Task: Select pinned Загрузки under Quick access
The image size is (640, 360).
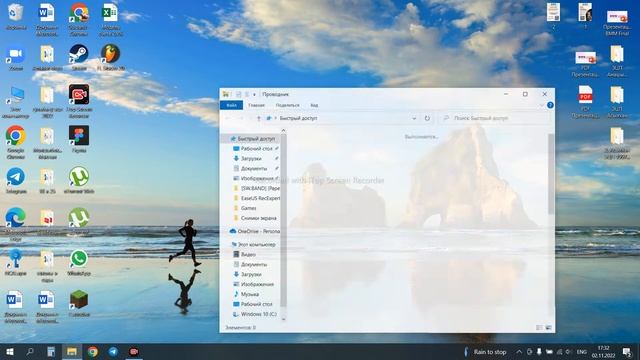Action: coord(250,158)
